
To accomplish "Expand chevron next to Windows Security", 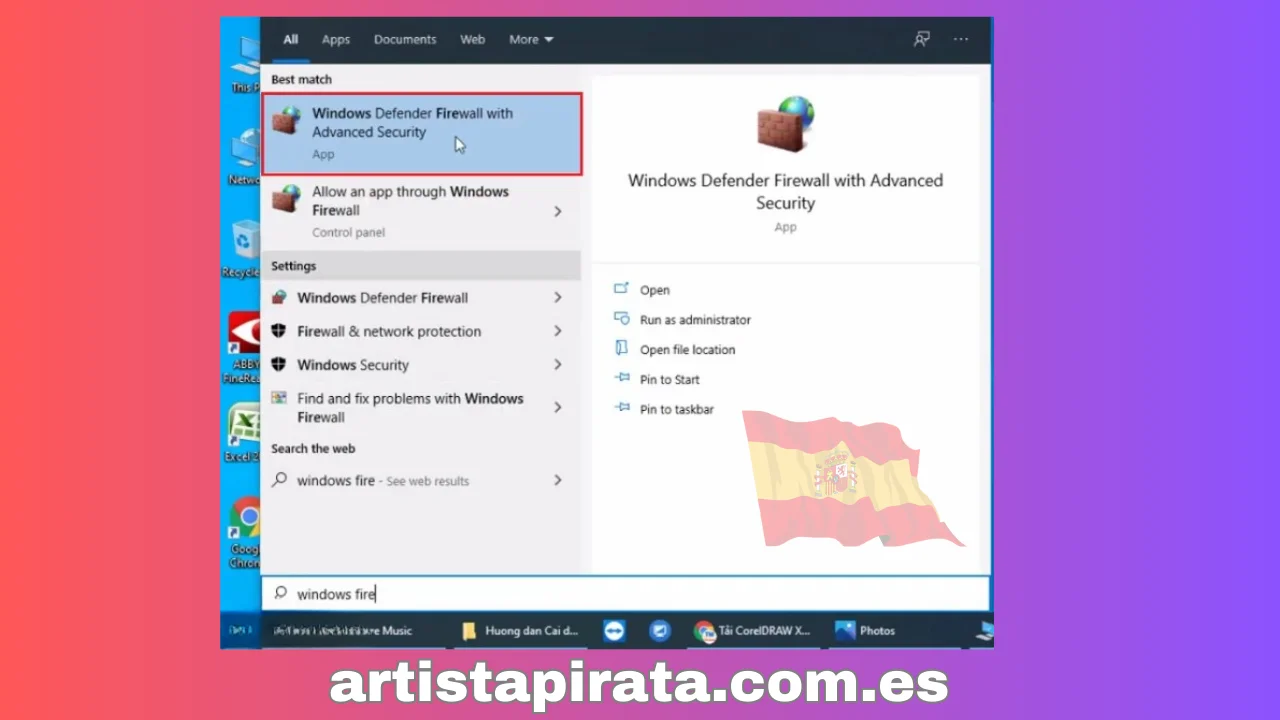I will [x=558, y=365].
